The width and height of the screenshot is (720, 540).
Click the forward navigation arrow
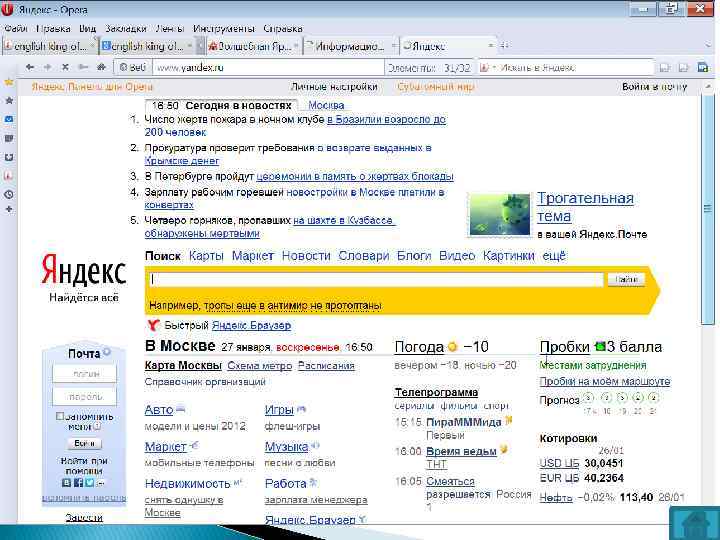[x=47, y=67]
